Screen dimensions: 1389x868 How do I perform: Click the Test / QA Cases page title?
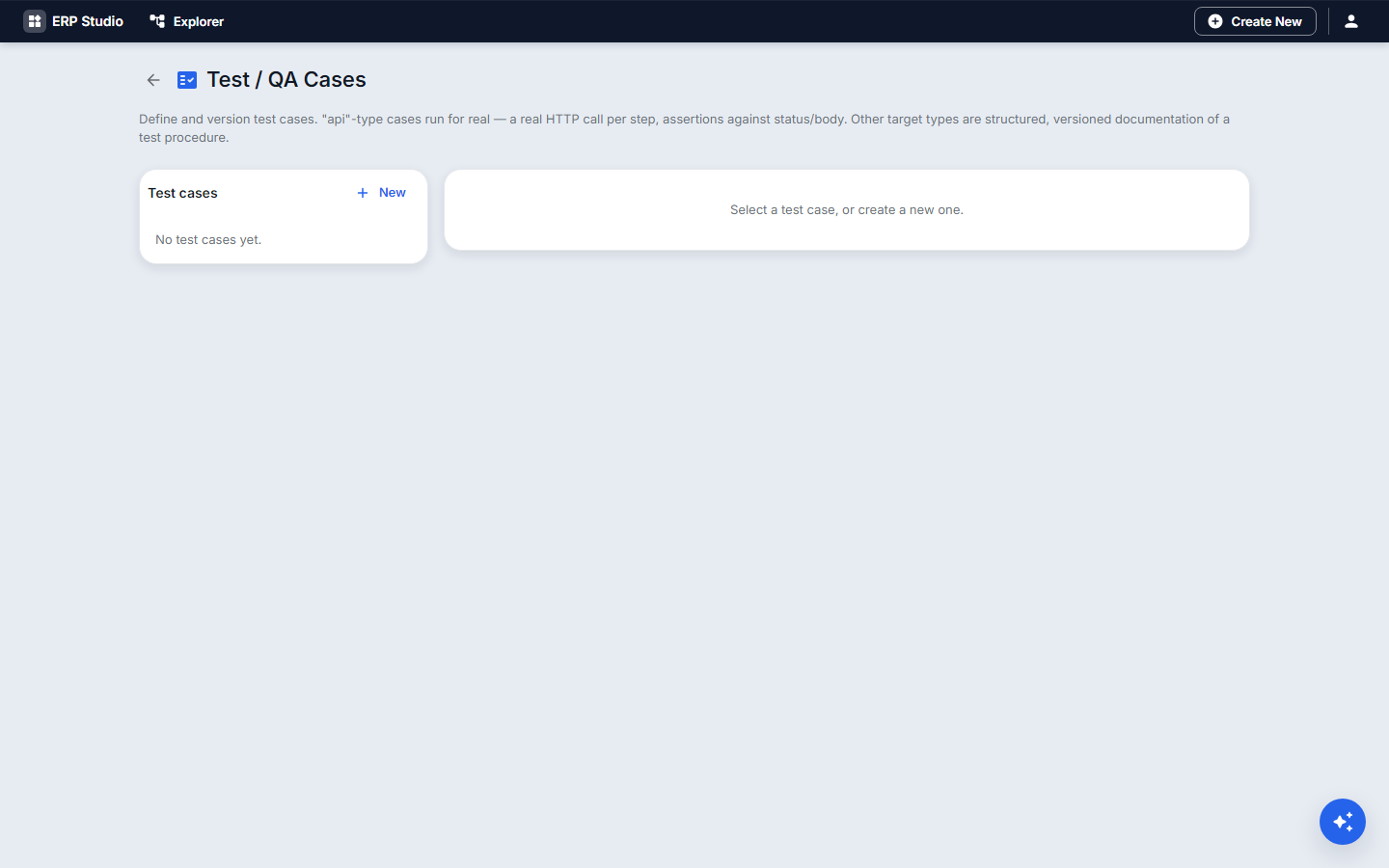[286, 80]
